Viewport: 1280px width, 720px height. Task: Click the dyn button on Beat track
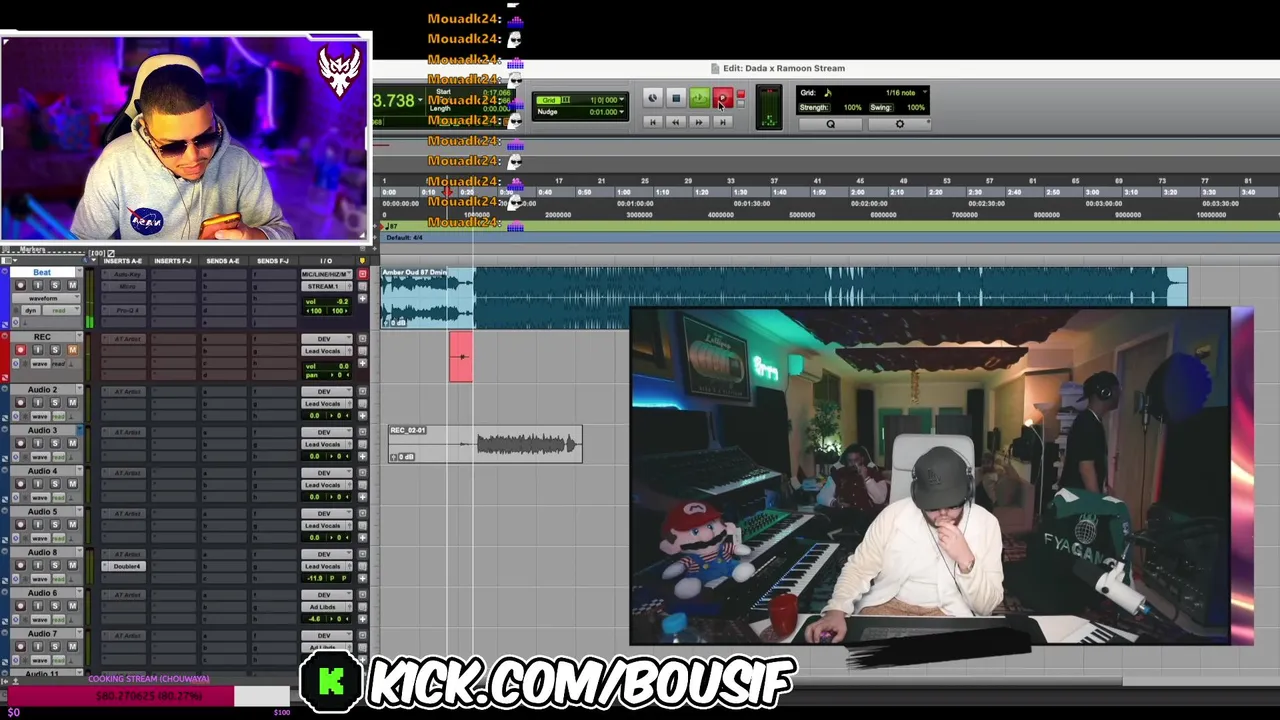[x=30, y=311]
